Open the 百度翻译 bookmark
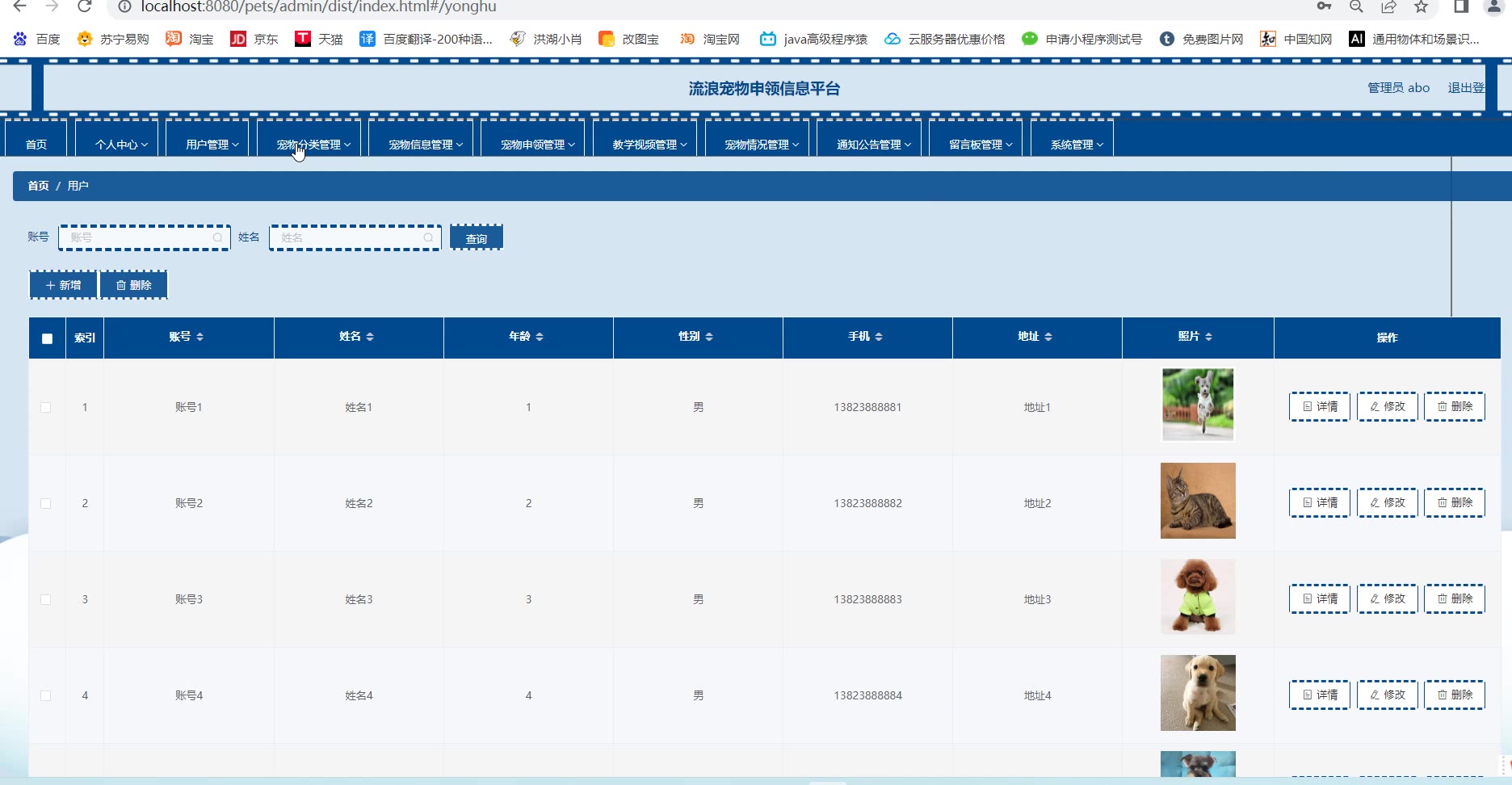Image resolution: width=1512 pixels, height=785 pixels. [x=426, y=39]
